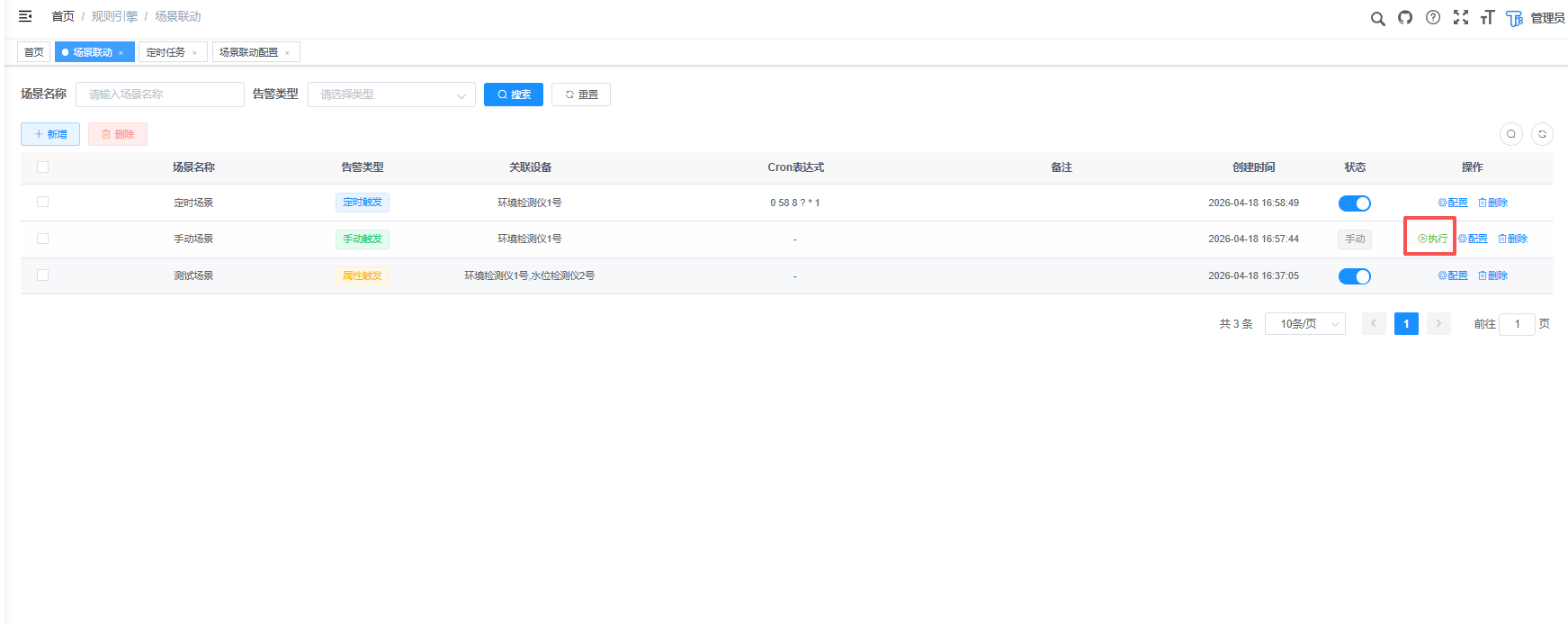Toggle fullscreen mode icon
This screenshot has height=623, width=1568.
(x=1461, y=17)
